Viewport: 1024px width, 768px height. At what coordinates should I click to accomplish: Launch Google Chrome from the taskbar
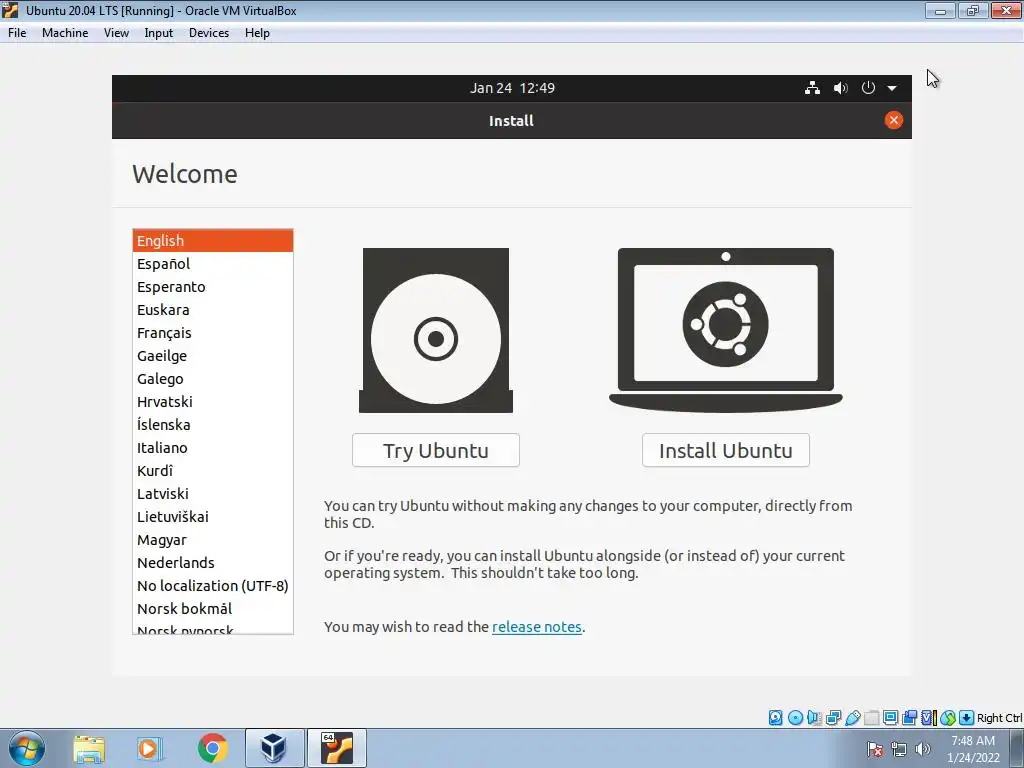tap(212, 748)
